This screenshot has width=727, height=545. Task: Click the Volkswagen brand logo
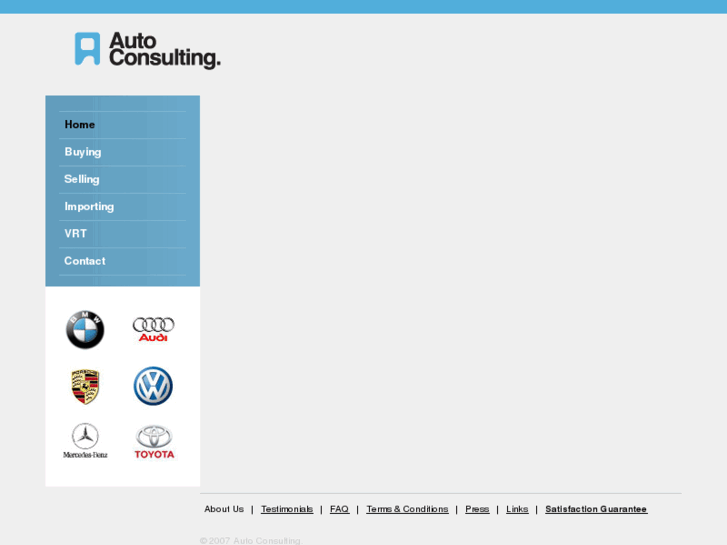tap(153, 386)
